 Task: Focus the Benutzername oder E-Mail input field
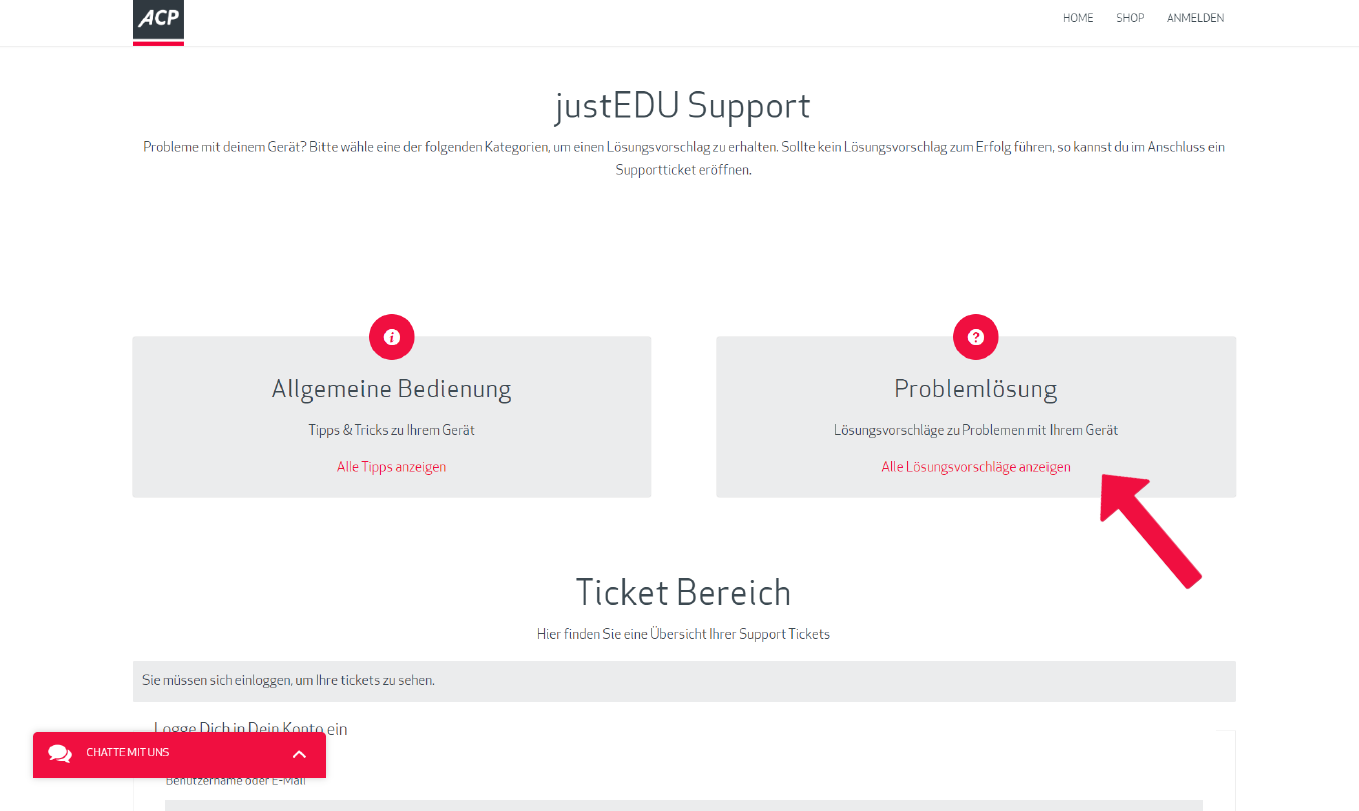[683, 804]
